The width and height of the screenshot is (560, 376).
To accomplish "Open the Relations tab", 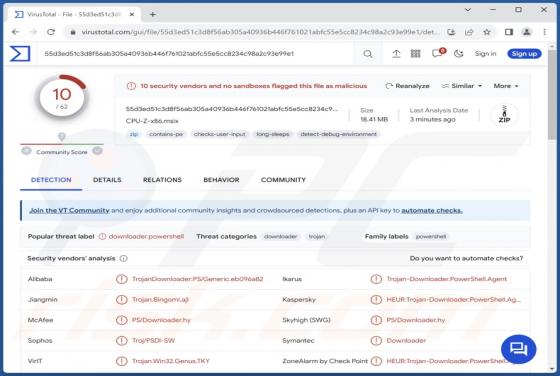I will tap(162, 180).
